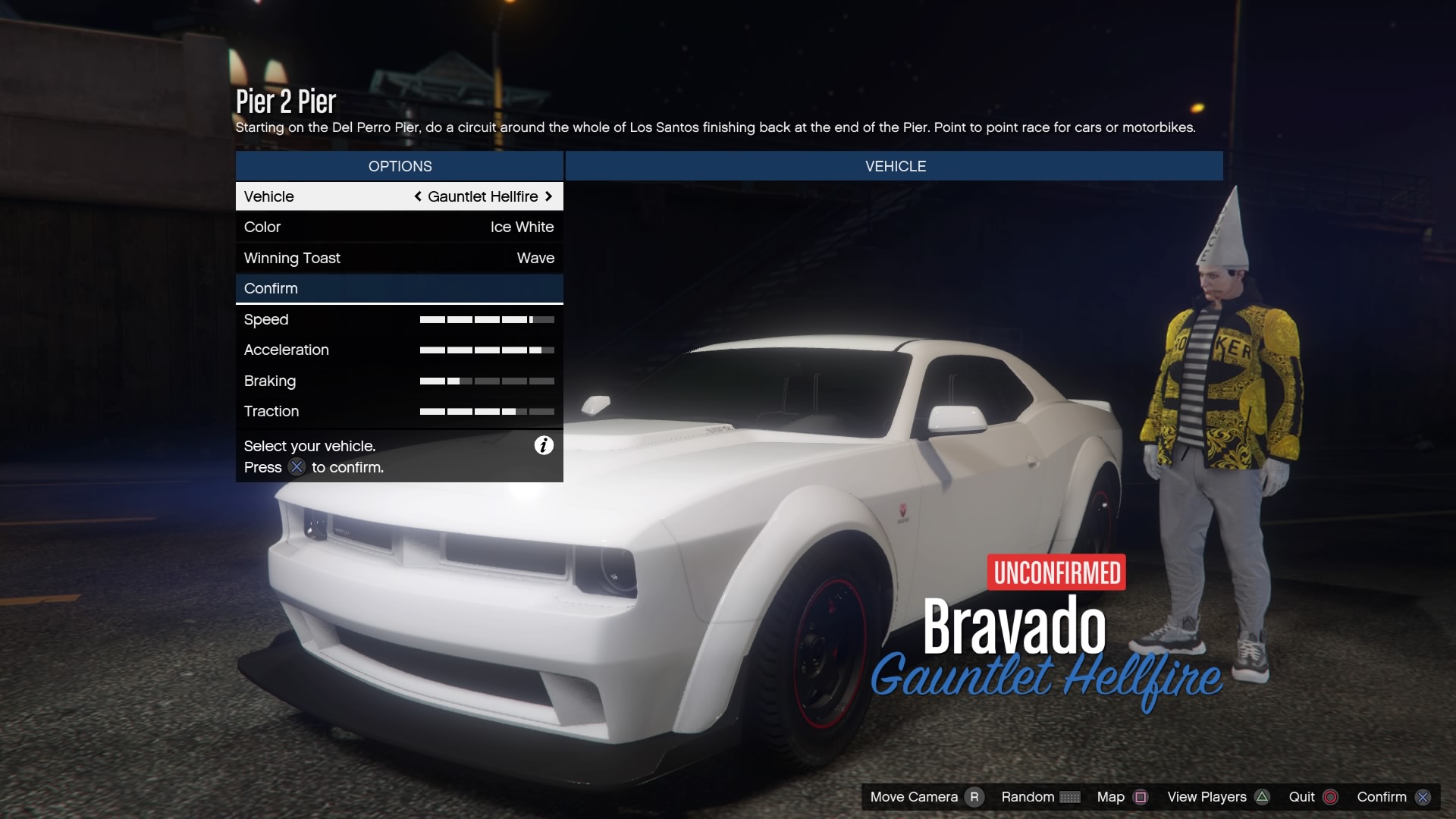Click the left arrow on Vehicle selector
Viewport: 1456px width, 819px height.
click(x=418, y=196)
